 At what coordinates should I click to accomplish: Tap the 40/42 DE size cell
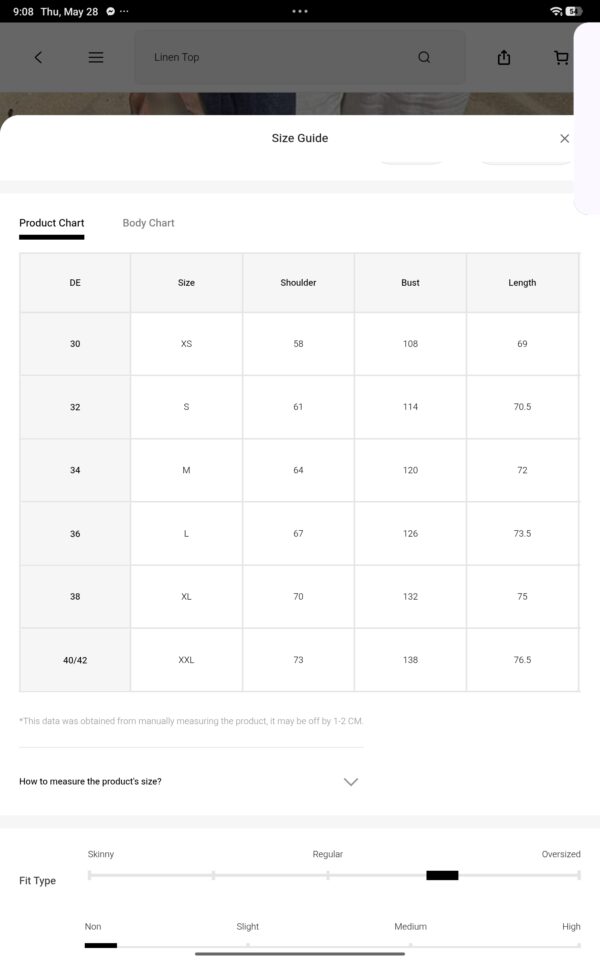pos(75,660)
